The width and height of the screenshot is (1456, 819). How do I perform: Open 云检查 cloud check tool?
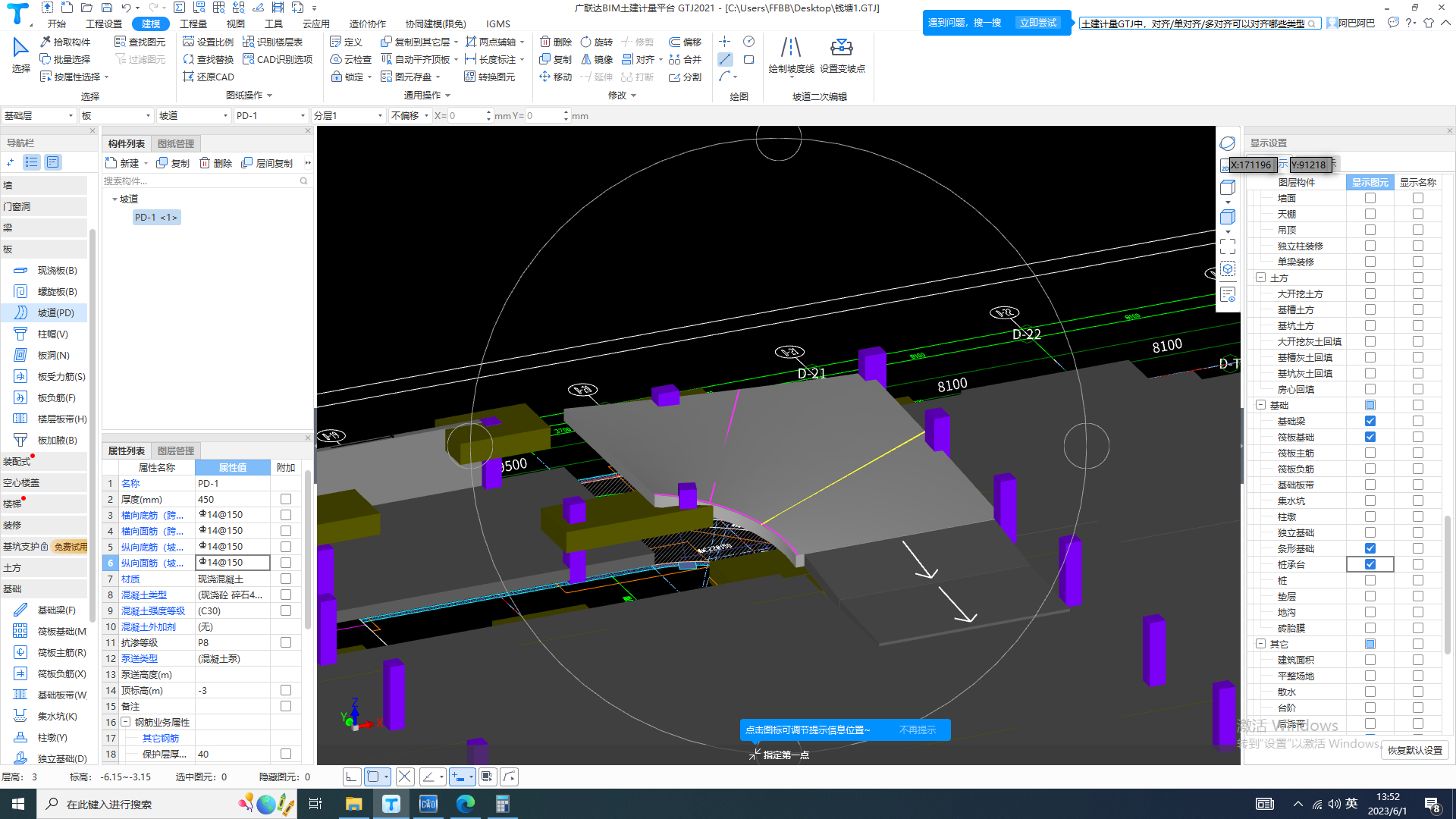tap(351, 59)
